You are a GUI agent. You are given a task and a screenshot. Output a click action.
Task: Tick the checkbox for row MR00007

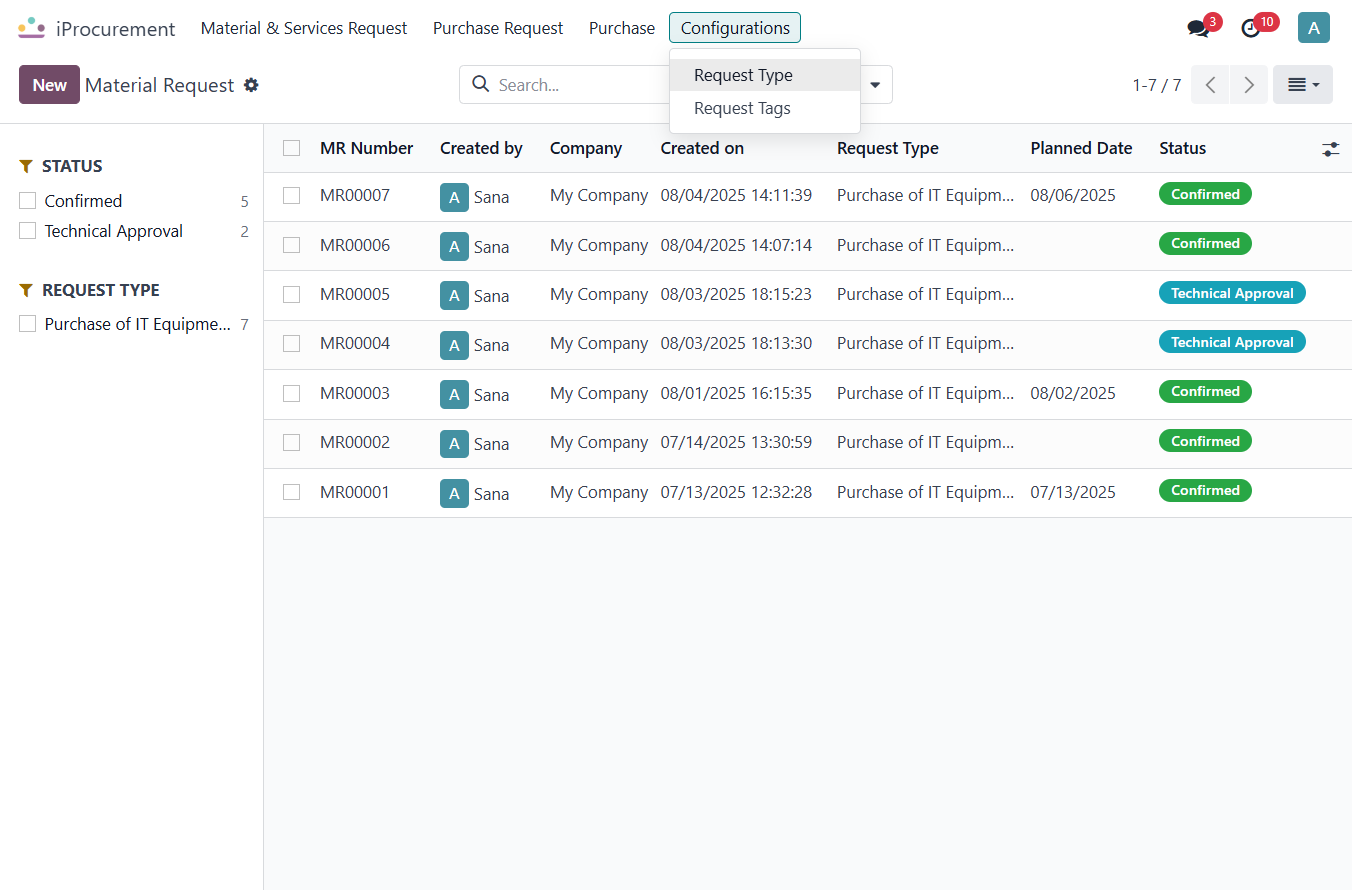pos(291,196)
